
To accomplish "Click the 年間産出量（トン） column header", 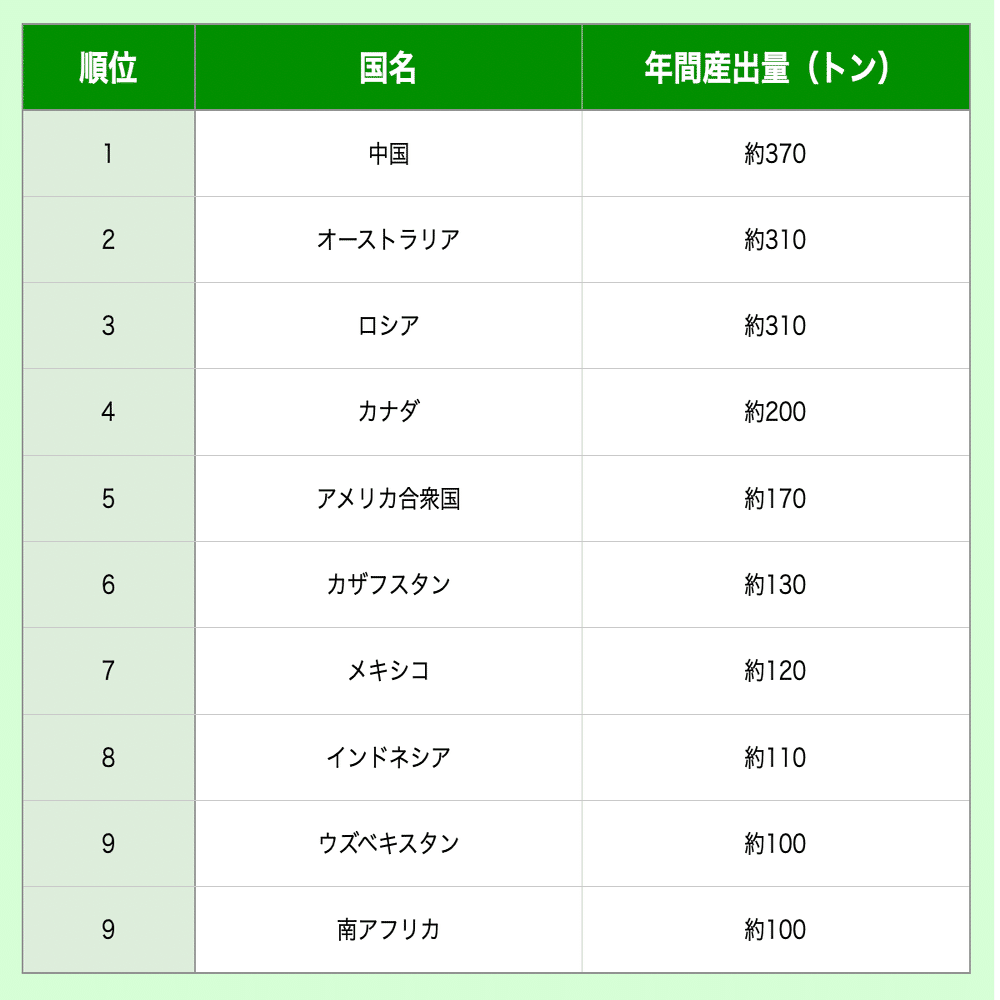I will pos(775,68).
